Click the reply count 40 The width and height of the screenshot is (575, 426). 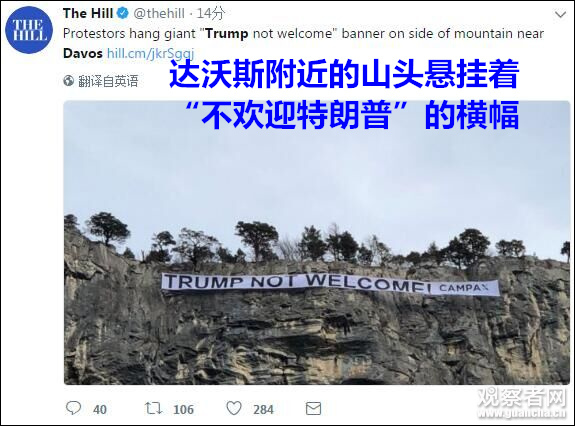[100, 410]
